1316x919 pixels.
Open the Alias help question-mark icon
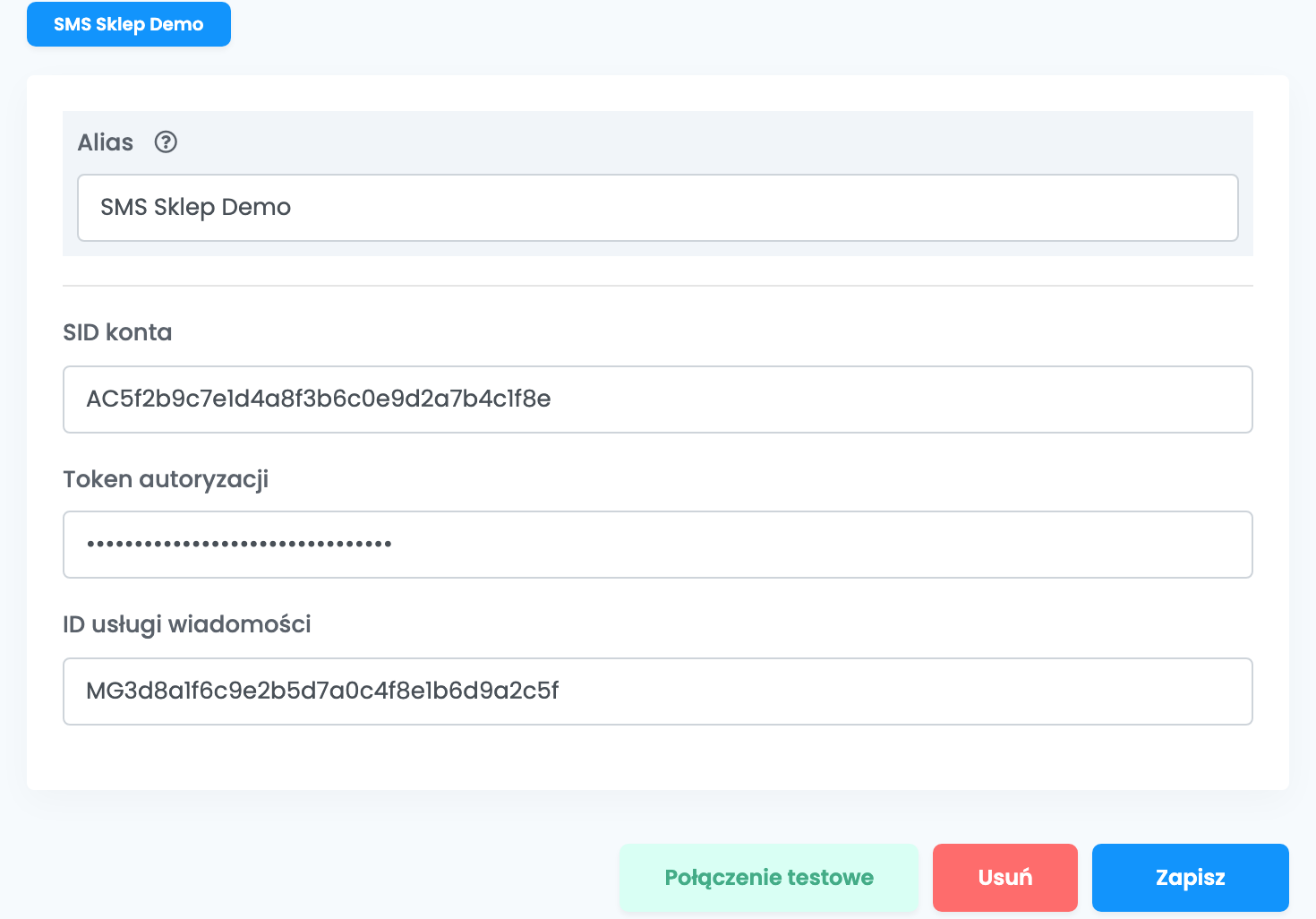coord(166,142)
